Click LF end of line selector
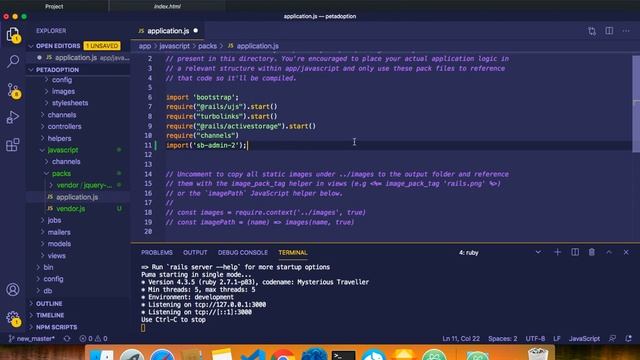 click(x=557, y=338)
